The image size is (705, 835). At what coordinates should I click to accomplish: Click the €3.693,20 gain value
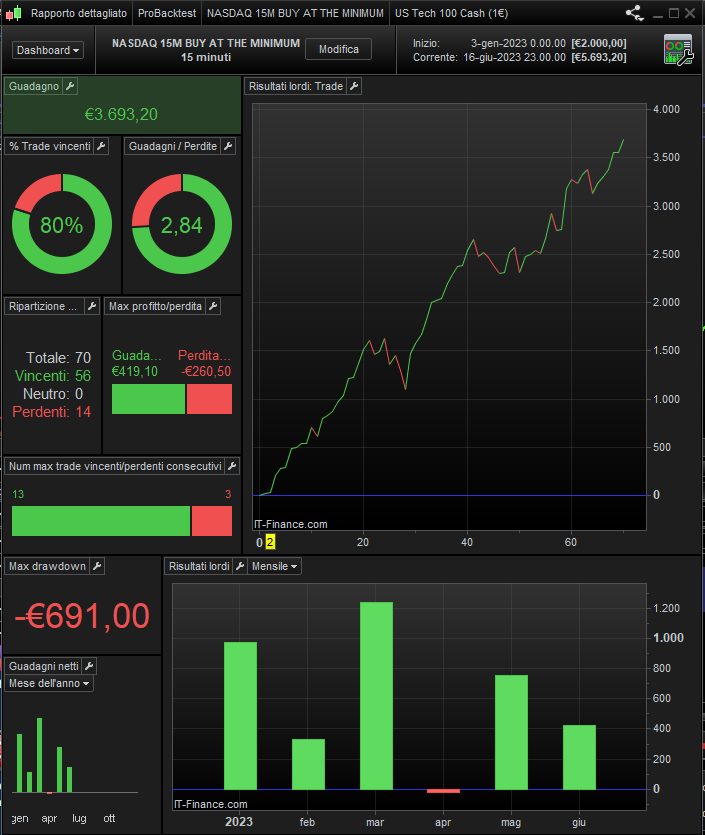[121, 114]
